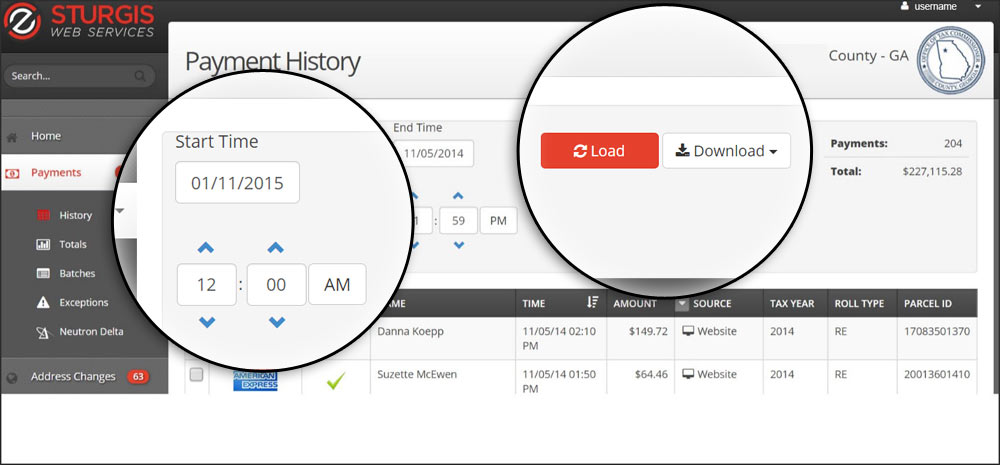This screenshot has height=465, width=1000.
Task: Click the TIME sort descending icon
Action: (x=592, y=303)
